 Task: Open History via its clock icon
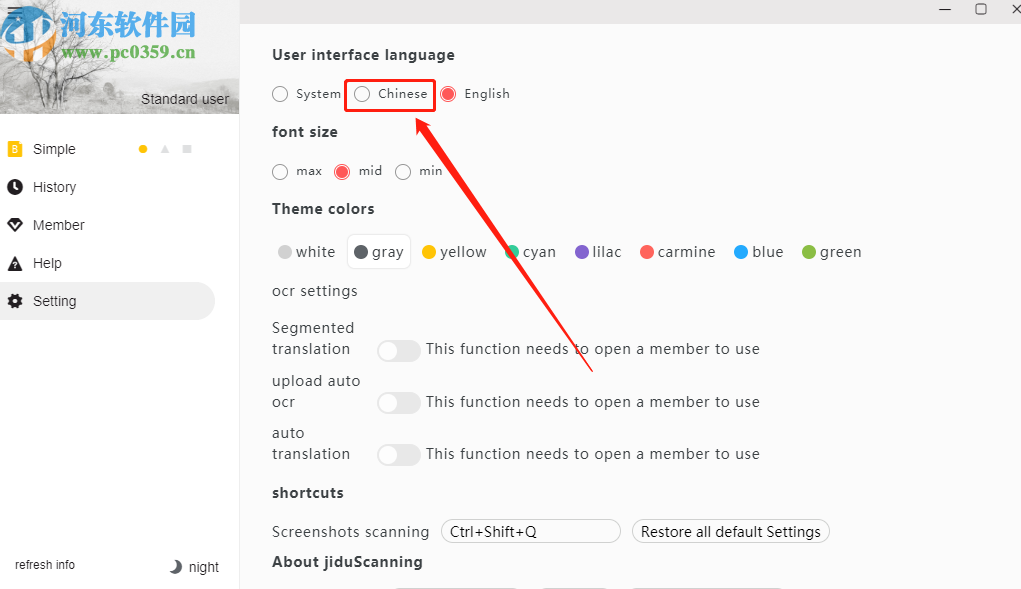coord(15,187)
